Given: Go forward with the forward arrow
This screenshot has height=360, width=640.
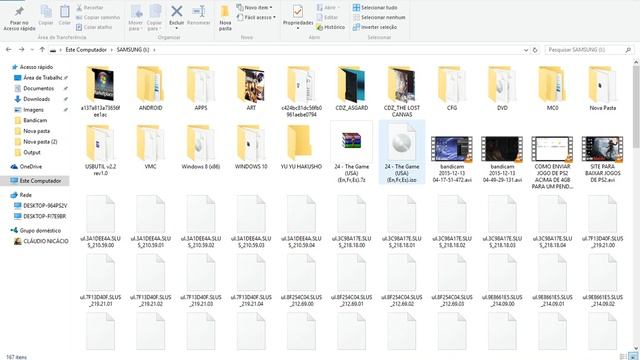Looking at the screenshot, I should click(x=21, y=50).
